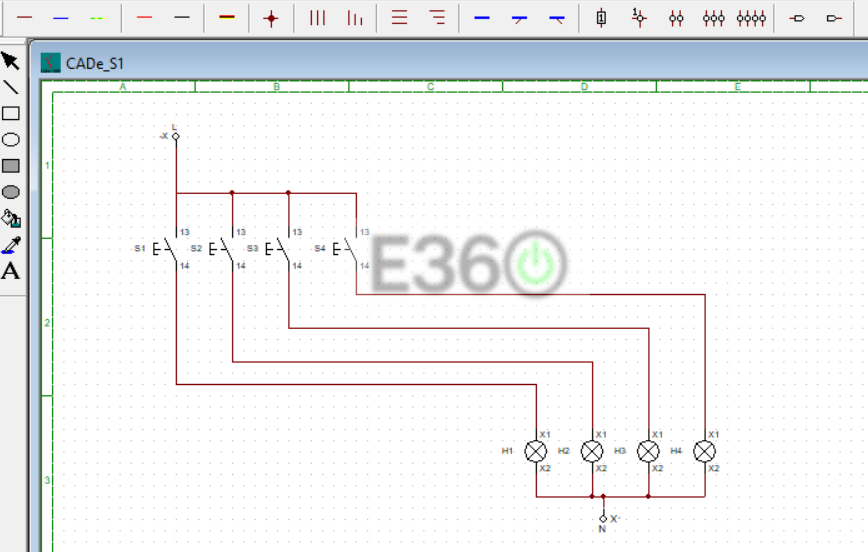This screenshot has width=868, height=552.
Task: Pick the eyedropper color tool
Action: tap(11, 245)
